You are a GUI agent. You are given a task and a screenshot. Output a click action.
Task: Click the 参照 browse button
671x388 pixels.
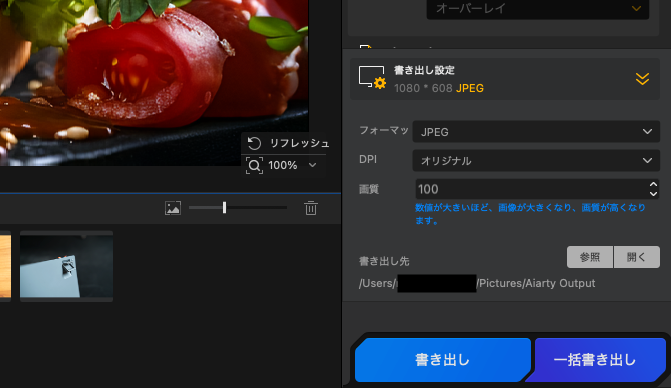(x=590, y=257)
